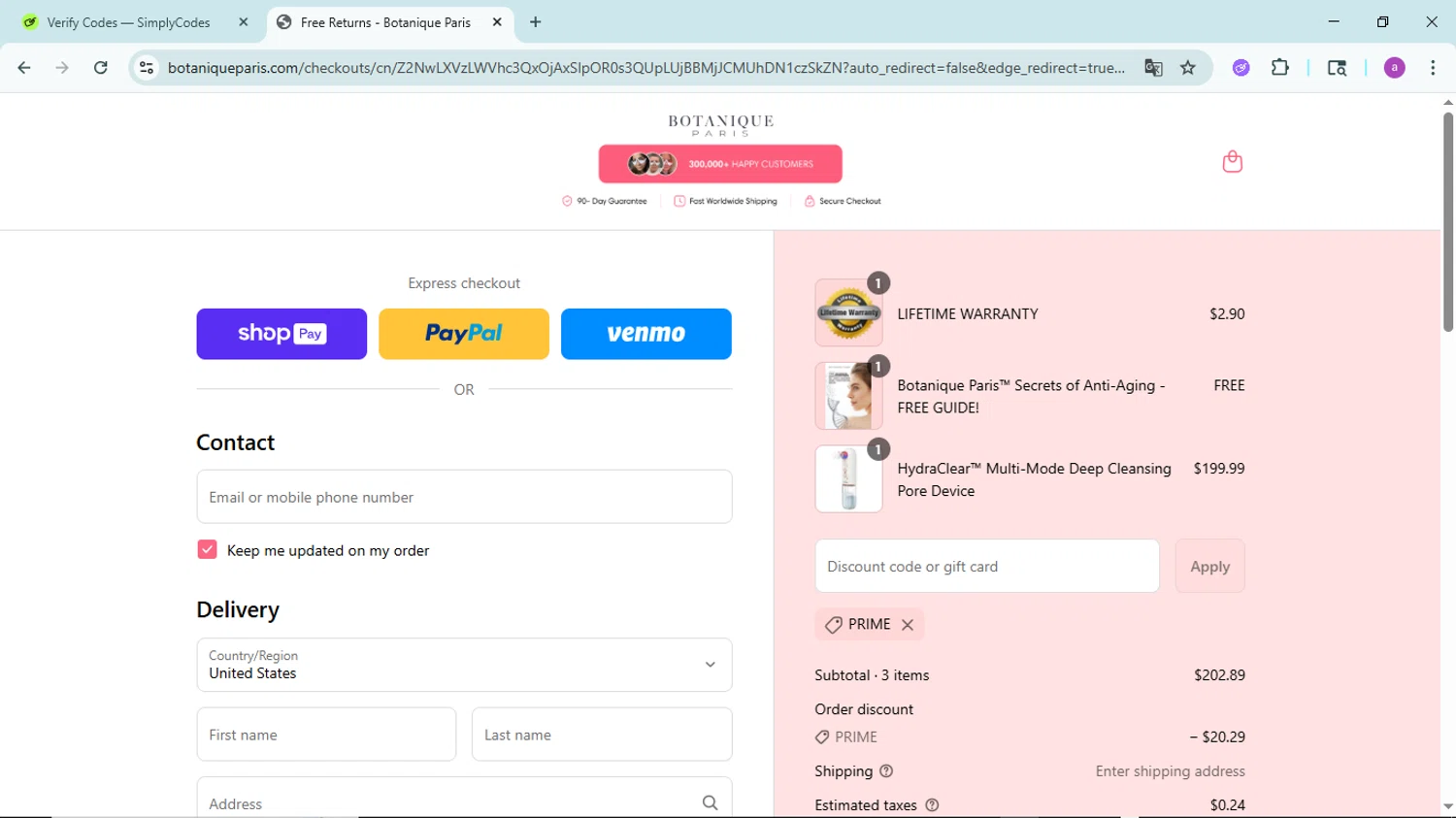Reload the current page
Image resolution: width=1456 pixels, height=818 pixels.
point(101,68)
